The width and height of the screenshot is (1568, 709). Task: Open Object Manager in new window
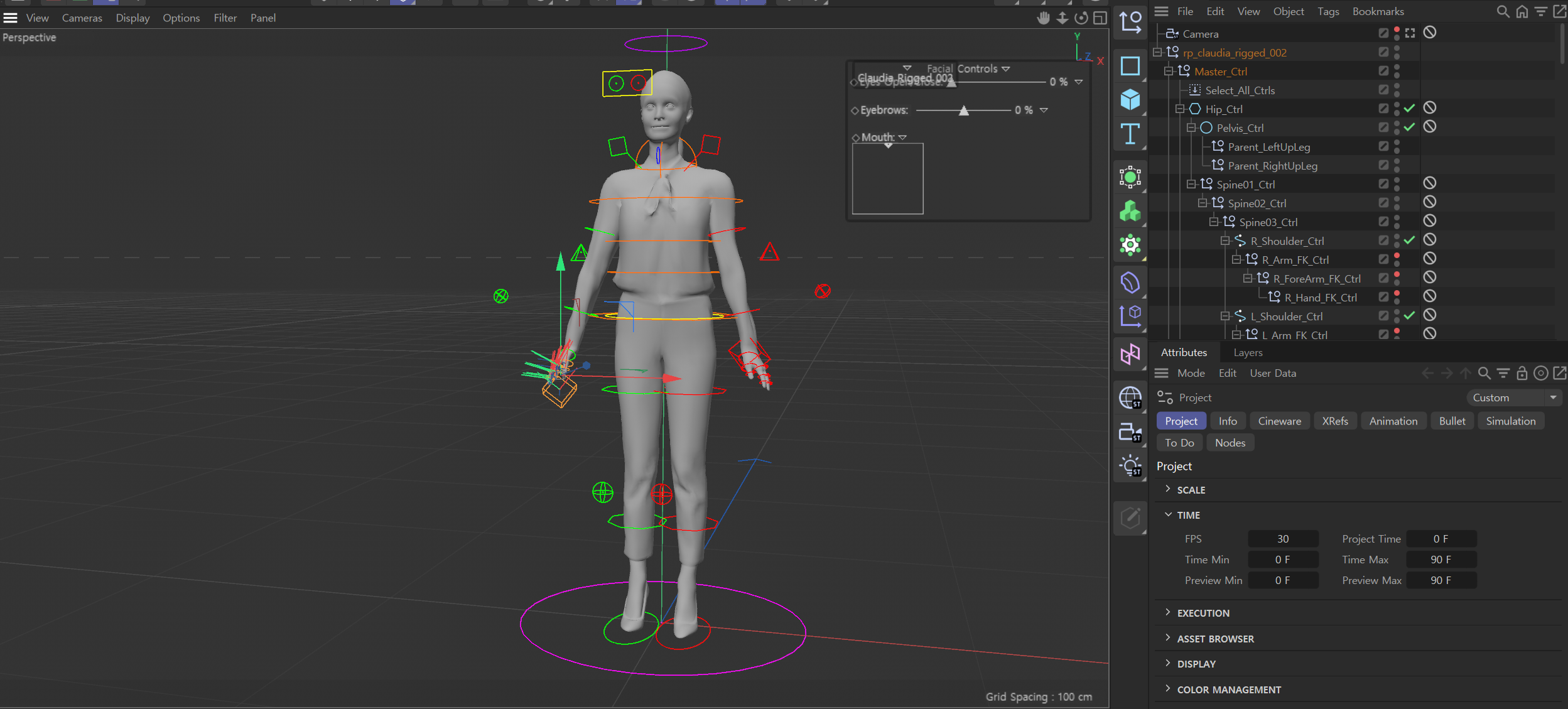coord(1560,11)
